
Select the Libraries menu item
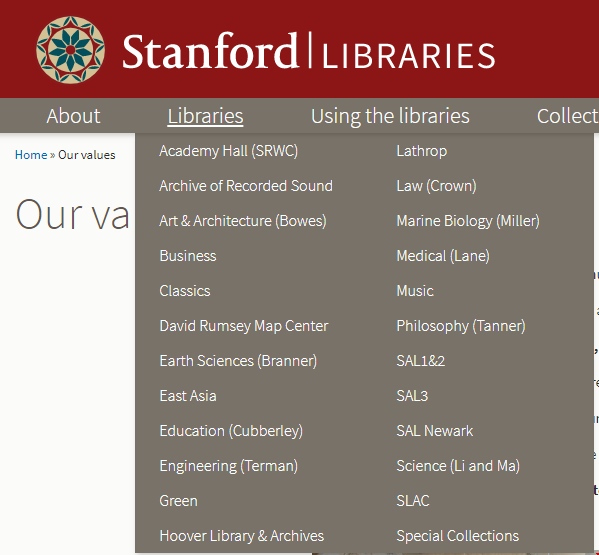[x=205, y=116]
